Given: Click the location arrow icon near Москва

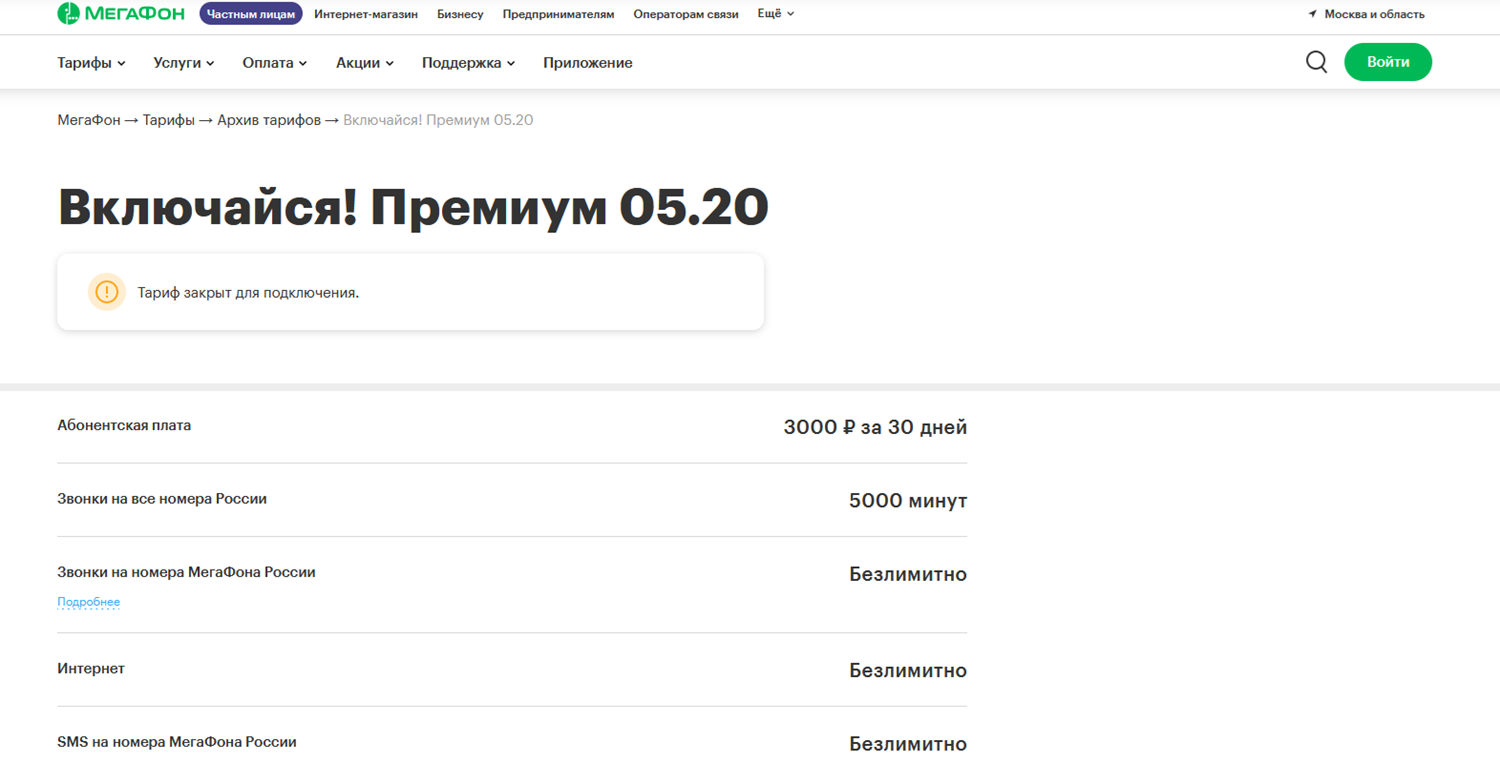Looking at the screenshot, I should tap(1312, 14).
